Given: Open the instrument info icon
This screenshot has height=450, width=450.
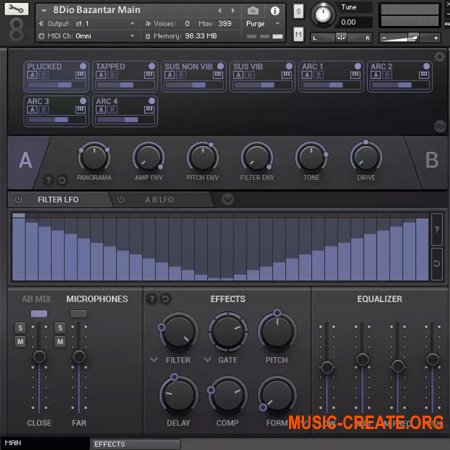Looking at the screenshot, I should (x=275, y=11).
